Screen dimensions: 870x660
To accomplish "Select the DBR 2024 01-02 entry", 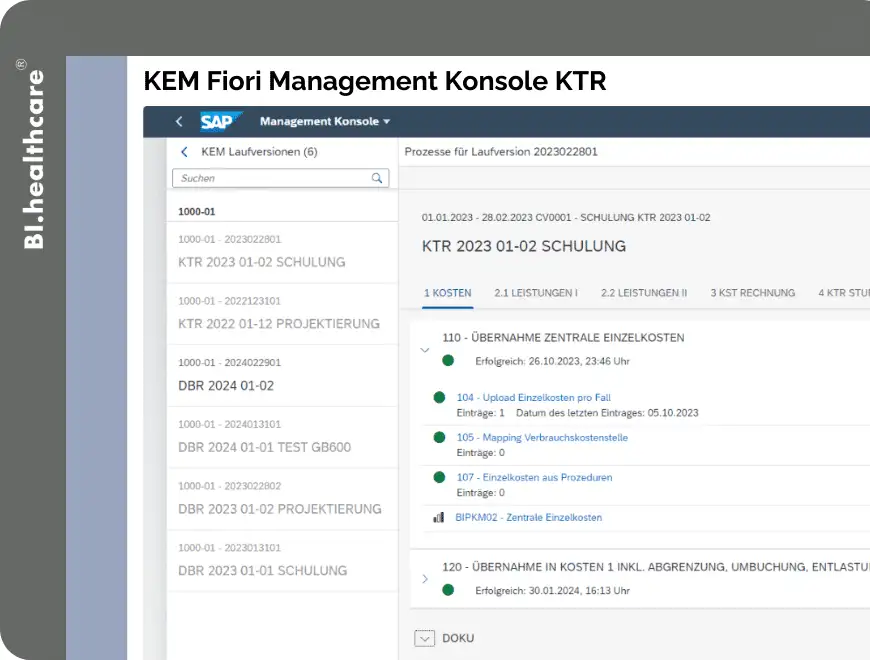I will 282,375.
